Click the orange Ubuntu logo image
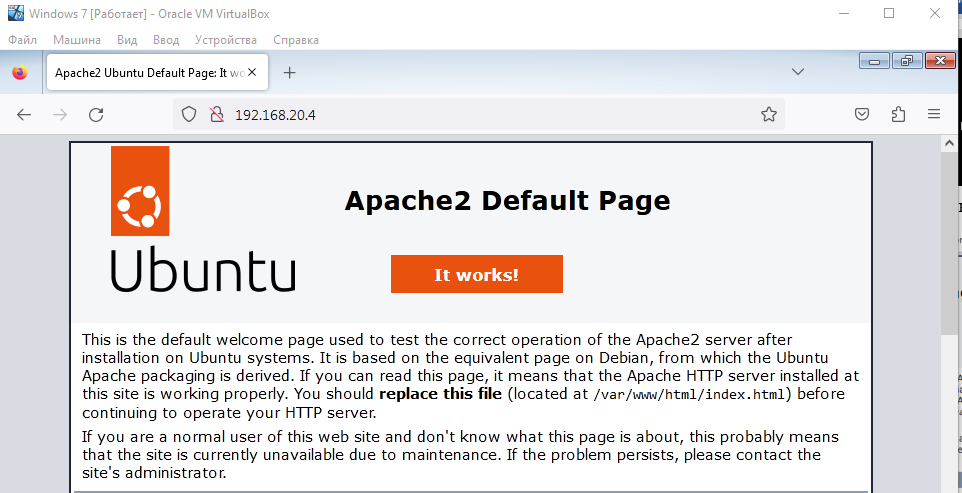 coord(140,191)
